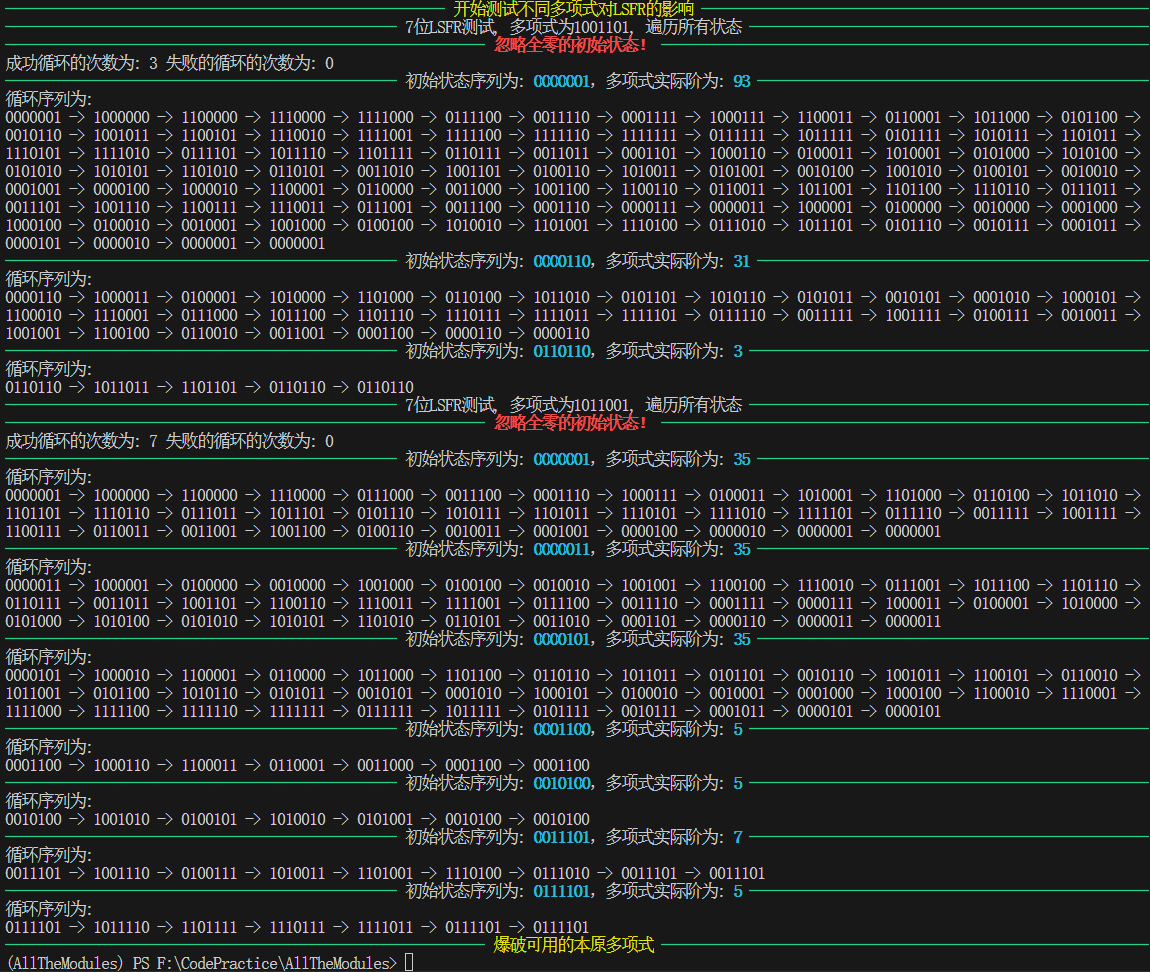Click the yellow header 开始测试不同多项式对LSFR的影响

coord(574,9)
